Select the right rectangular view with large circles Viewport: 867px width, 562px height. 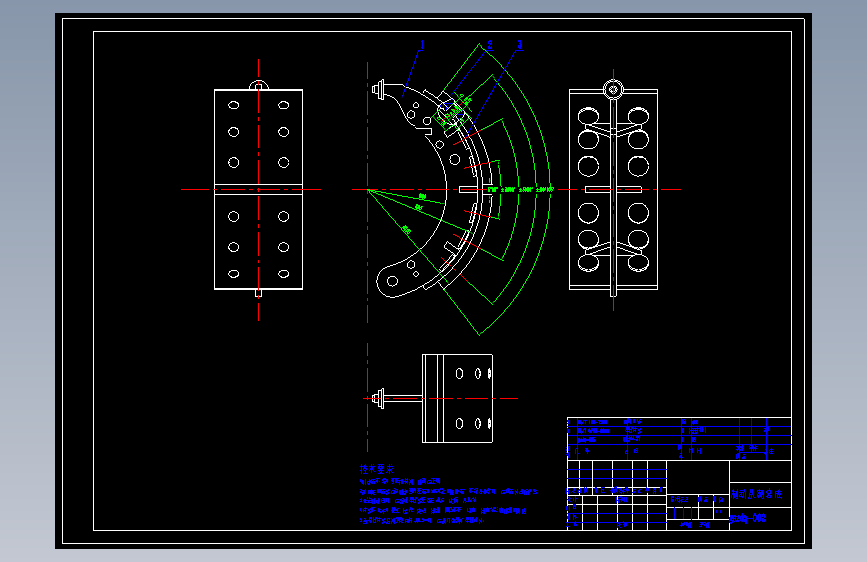click(613, 189)
